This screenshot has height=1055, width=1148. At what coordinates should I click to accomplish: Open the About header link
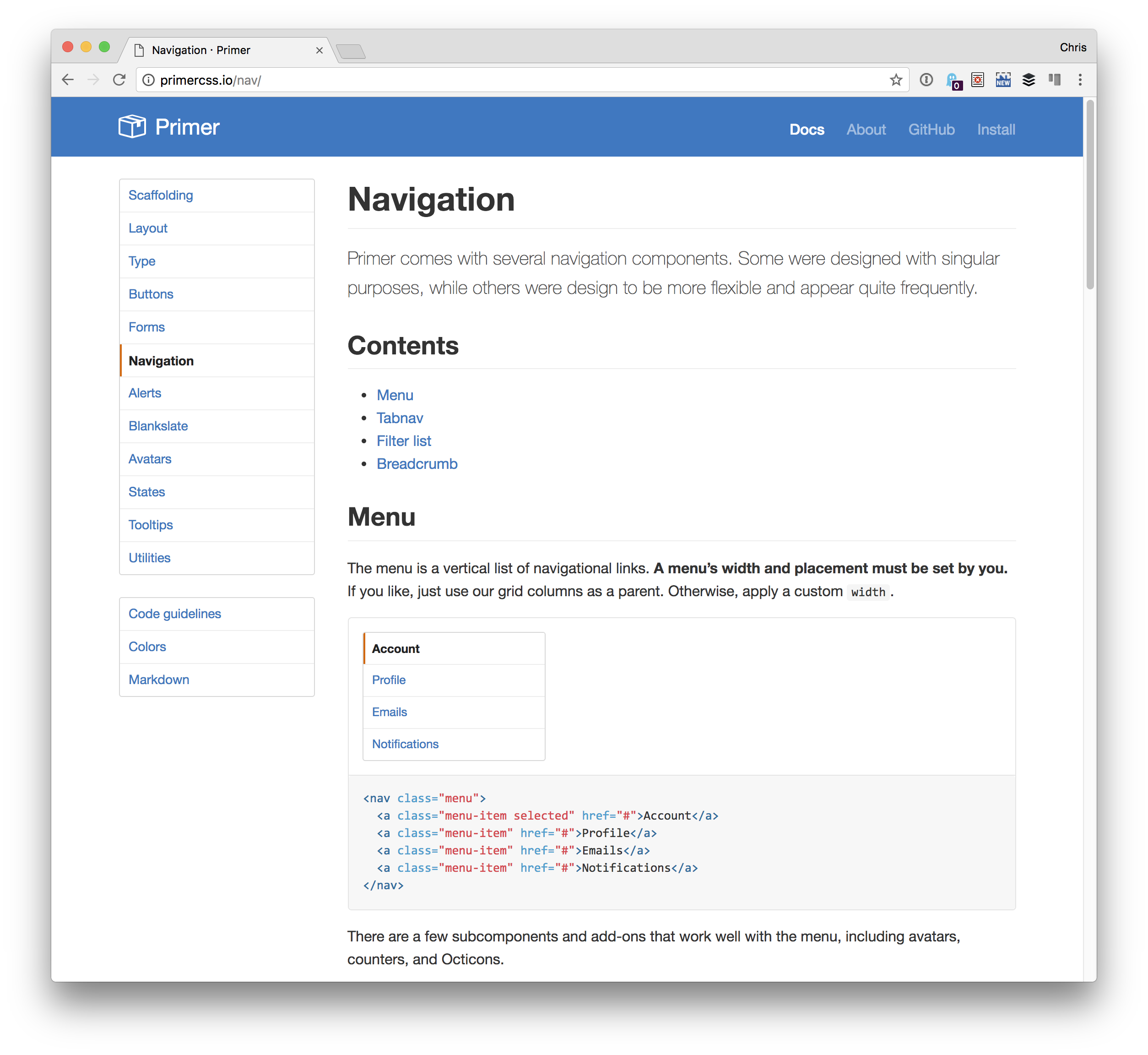pos(866,130)
